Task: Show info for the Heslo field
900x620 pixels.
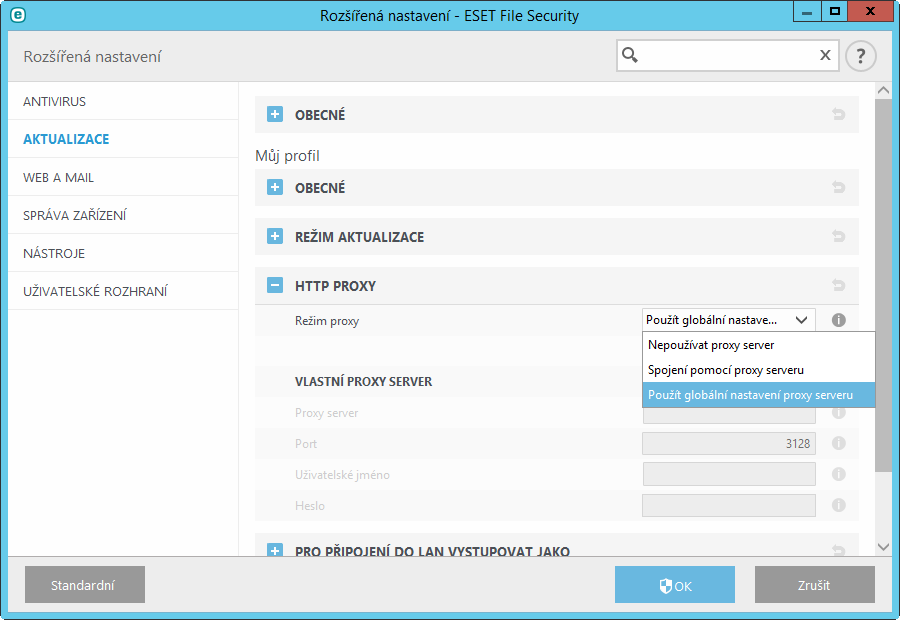Action: (839, 505)
